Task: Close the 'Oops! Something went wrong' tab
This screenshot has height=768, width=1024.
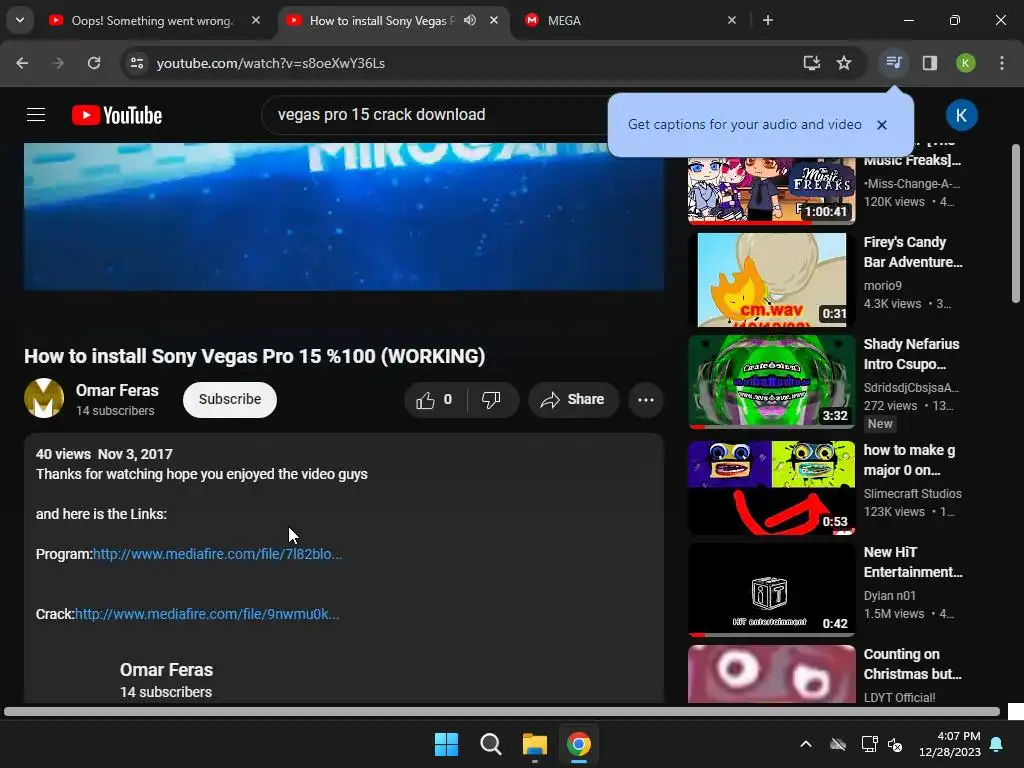Action: point(256,20)
